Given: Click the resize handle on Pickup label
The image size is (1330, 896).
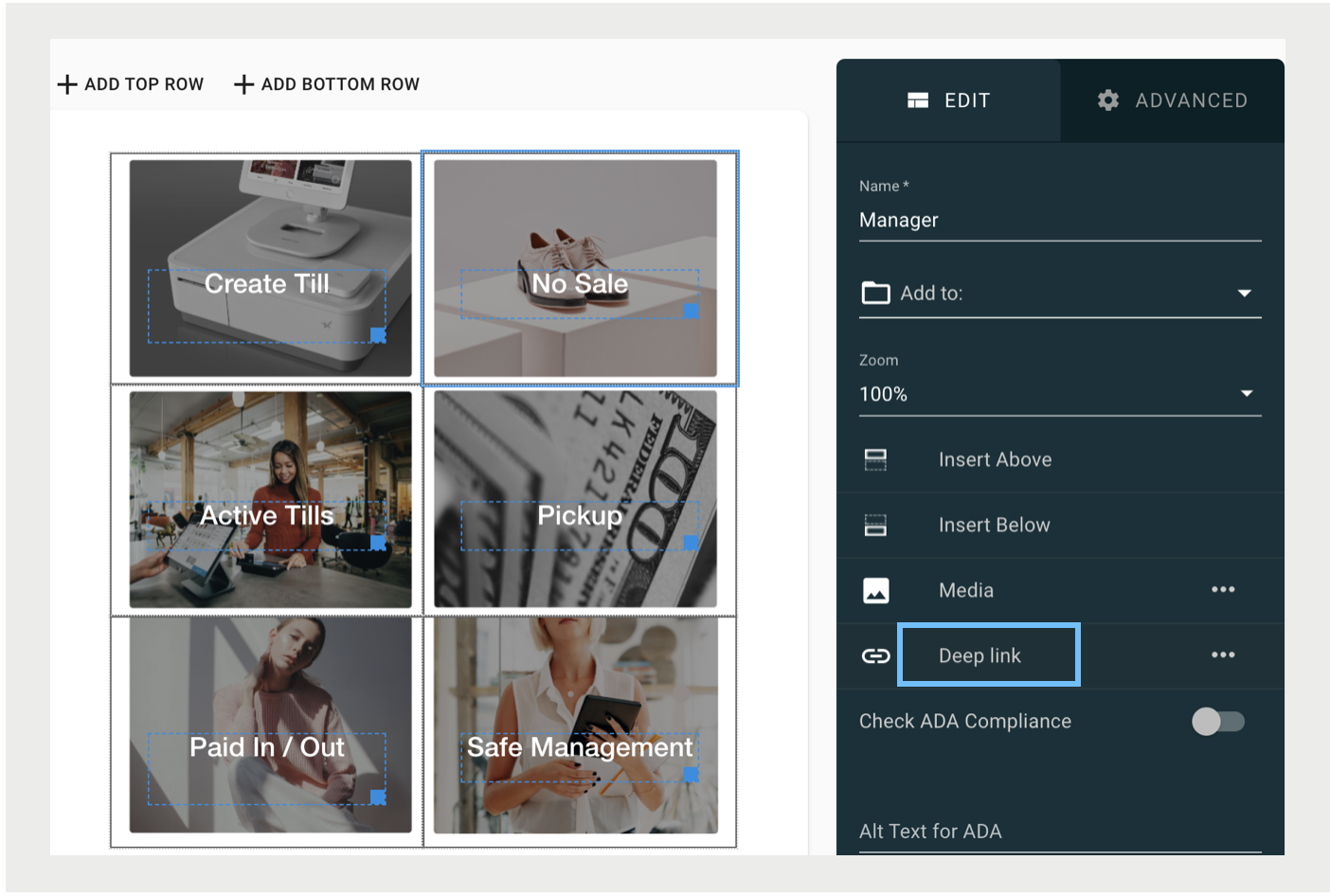Looking at the screenshot, I should tap(691, 543).
